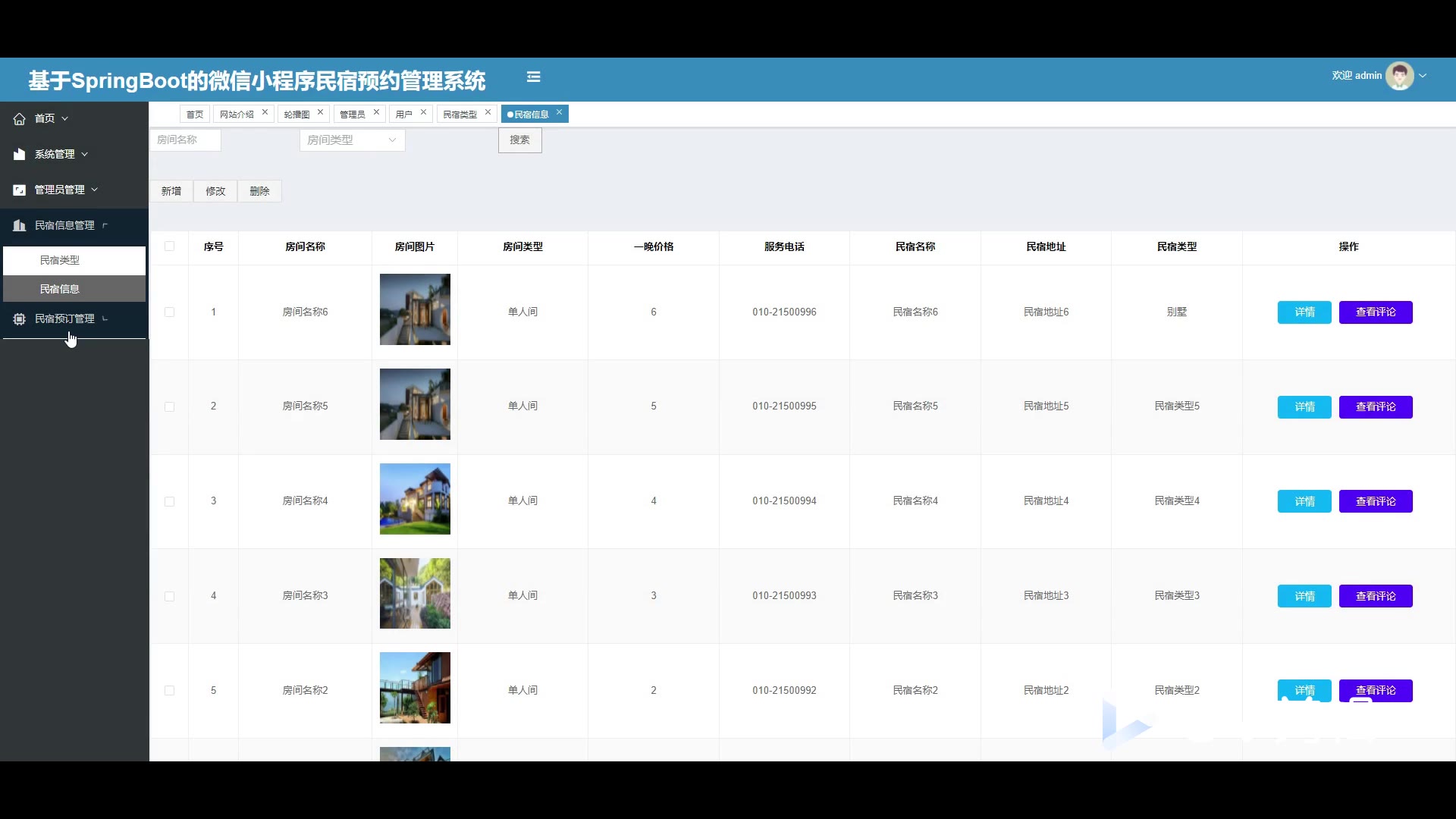This screenshot has width=1456, height=819.
Task: Expand the 管理员管理 sidebar menu
Action: tap(60, 190)
